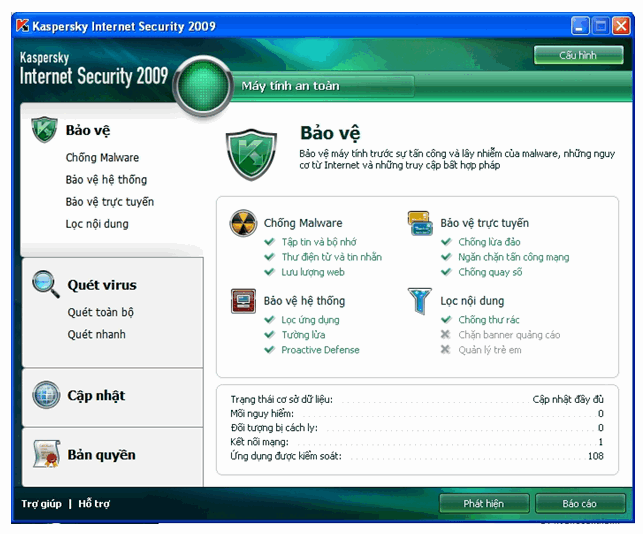Open the Quét virus sidebar section

(x=102, y=285)
